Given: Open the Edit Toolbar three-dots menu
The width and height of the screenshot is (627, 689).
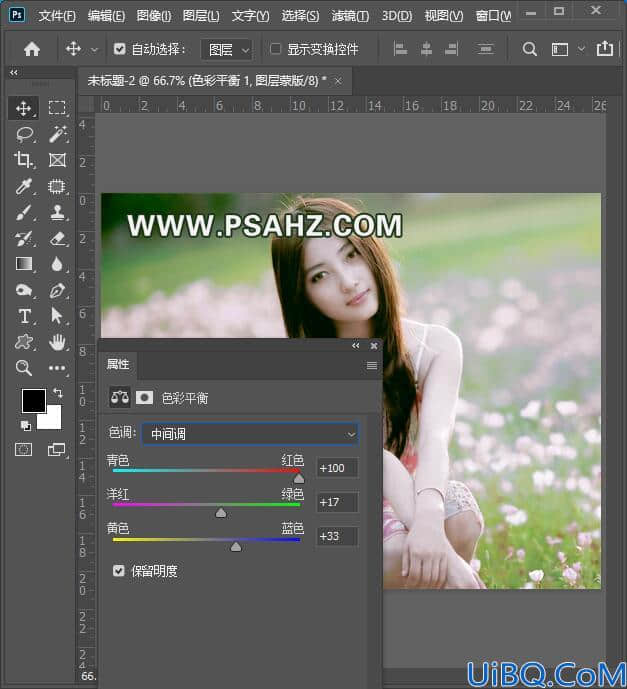Looking at the screenshot, I should 57,368.
